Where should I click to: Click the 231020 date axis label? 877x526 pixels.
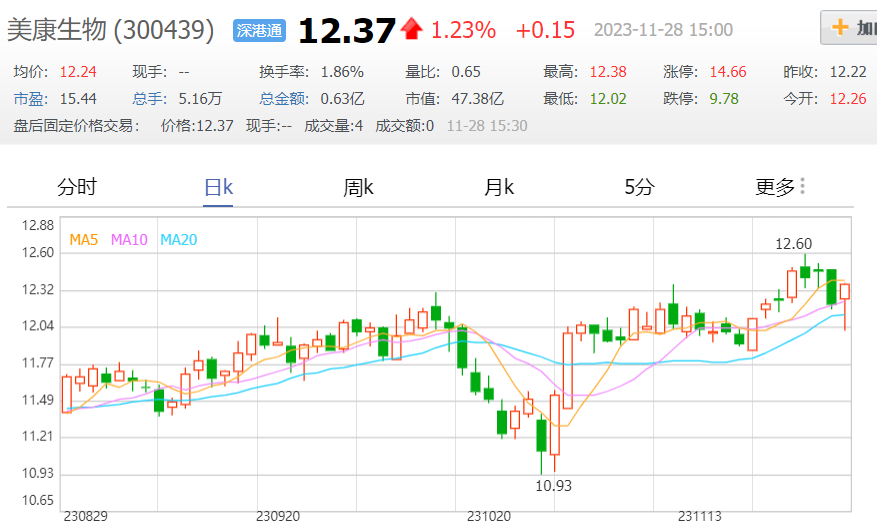pos(489,516)
